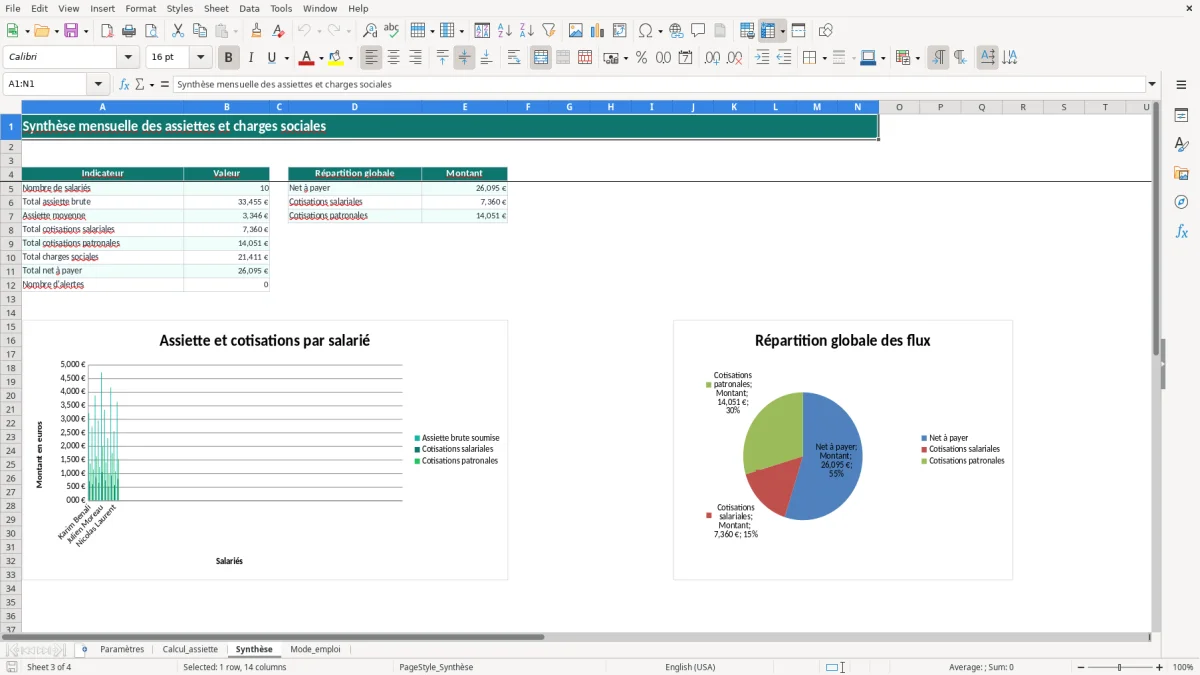Open New document dropdown arrow
The width and height of the screenshot is (1200, 675).
coord(26,31)
